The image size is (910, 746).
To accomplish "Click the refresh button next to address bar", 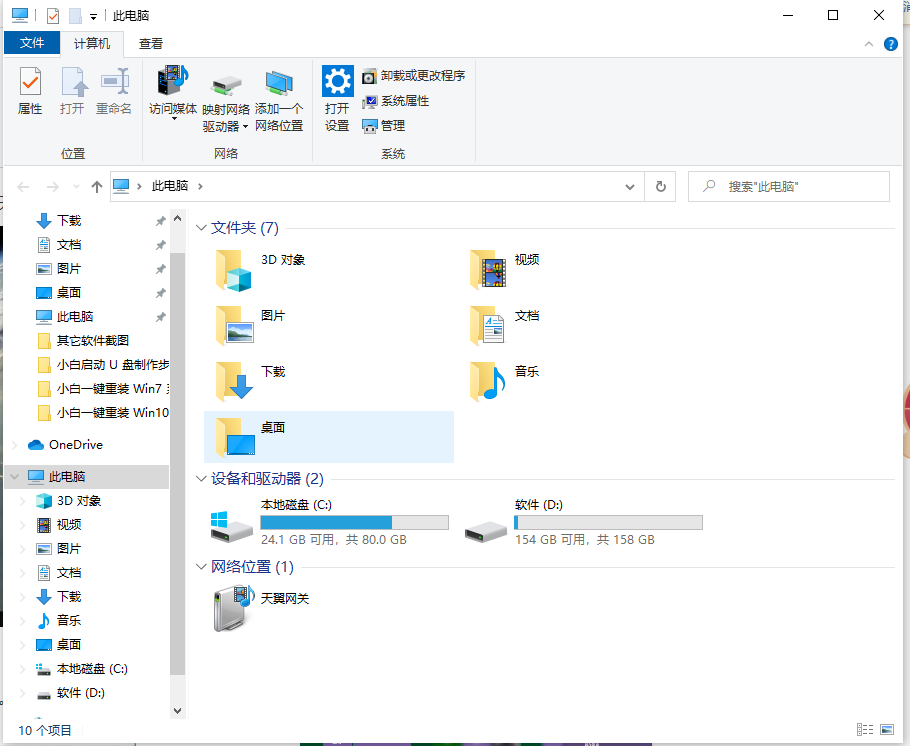I will pyautogui.click(x=660, y=186).
